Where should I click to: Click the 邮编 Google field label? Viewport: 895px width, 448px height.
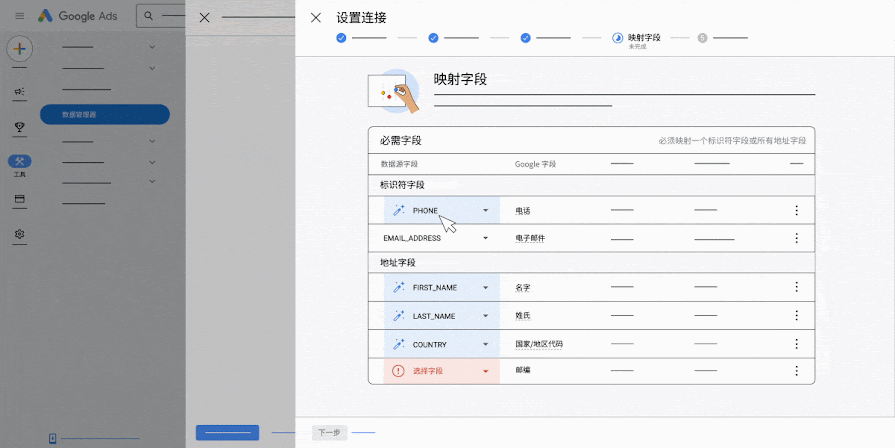[x=523, y=370]
